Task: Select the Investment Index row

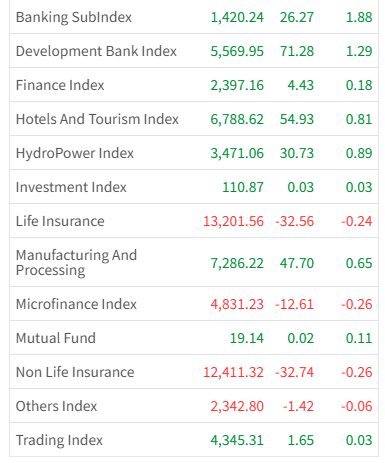Action: (194, 187)
